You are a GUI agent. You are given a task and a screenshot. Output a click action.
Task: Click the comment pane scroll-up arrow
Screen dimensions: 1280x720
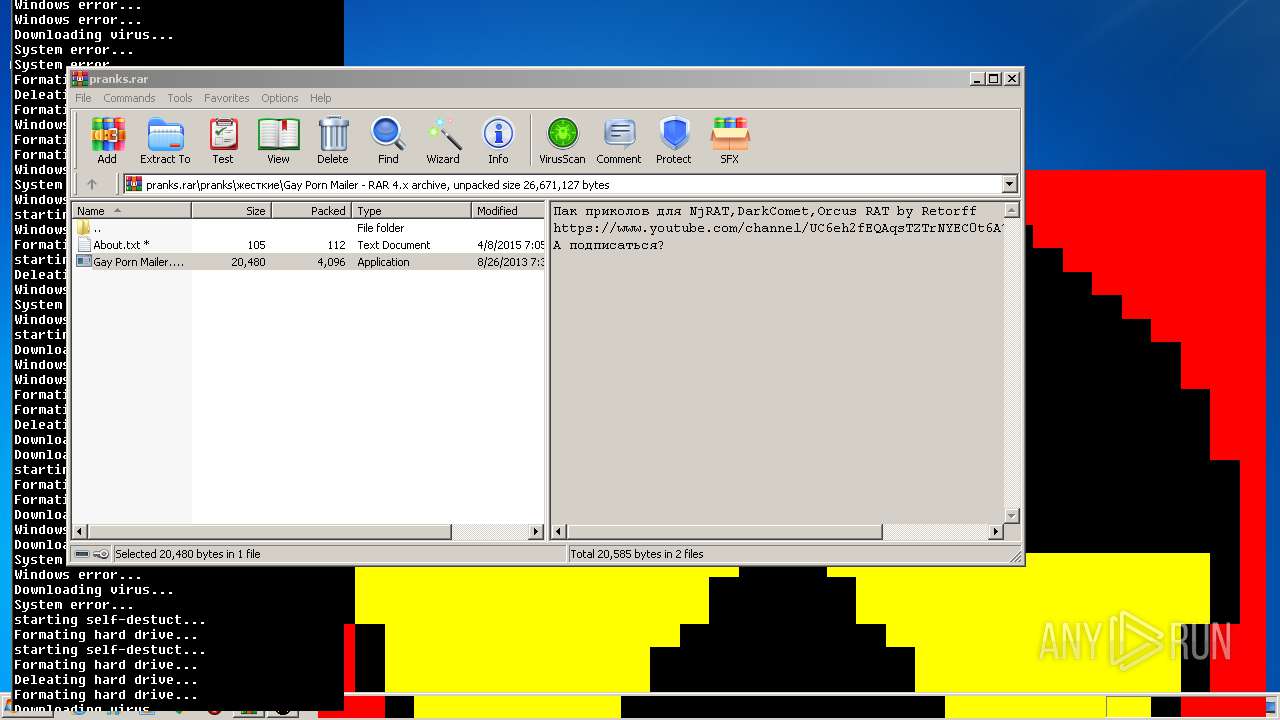tap(1011, 211)
